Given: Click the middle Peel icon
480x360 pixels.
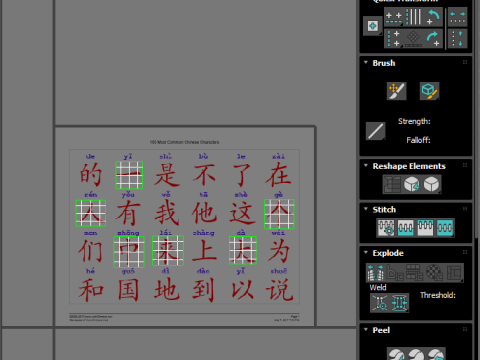Looking at the screenshot, I should [416, 354].
